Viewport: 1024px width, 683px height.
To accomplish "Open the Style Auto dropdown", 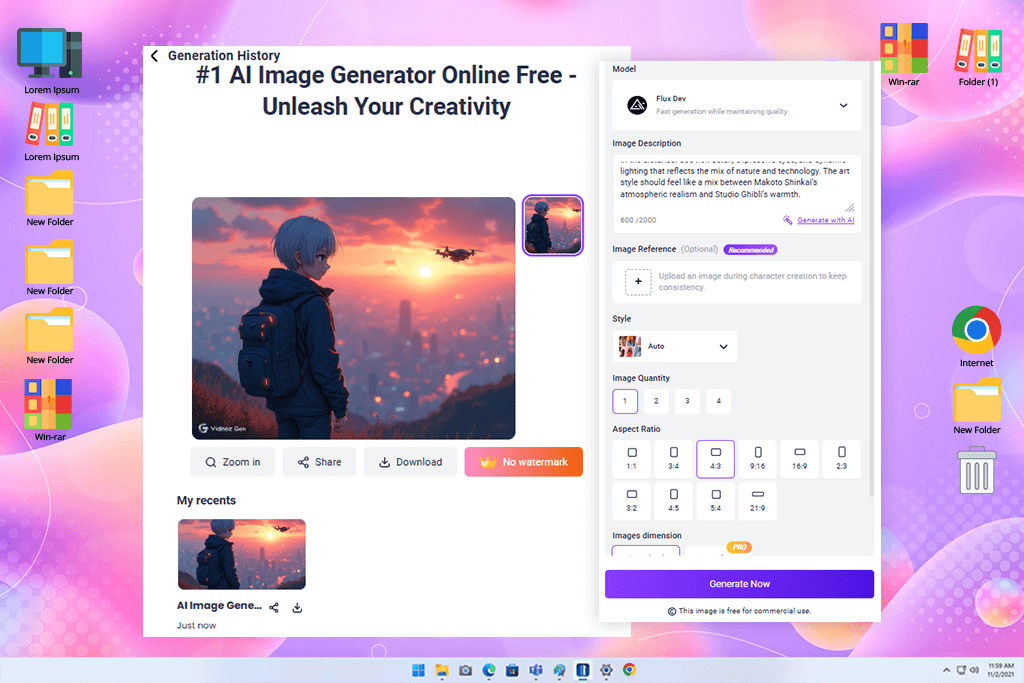I will click(675, 346).
